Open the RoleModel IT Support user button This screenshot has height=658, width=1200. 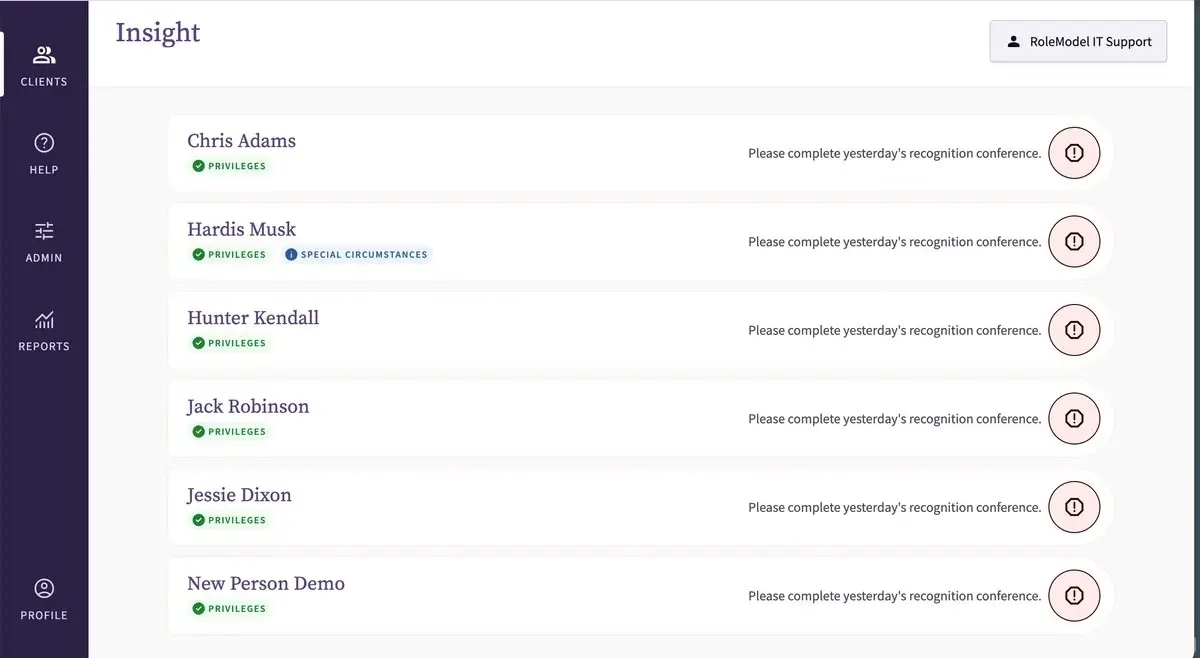1078,42
